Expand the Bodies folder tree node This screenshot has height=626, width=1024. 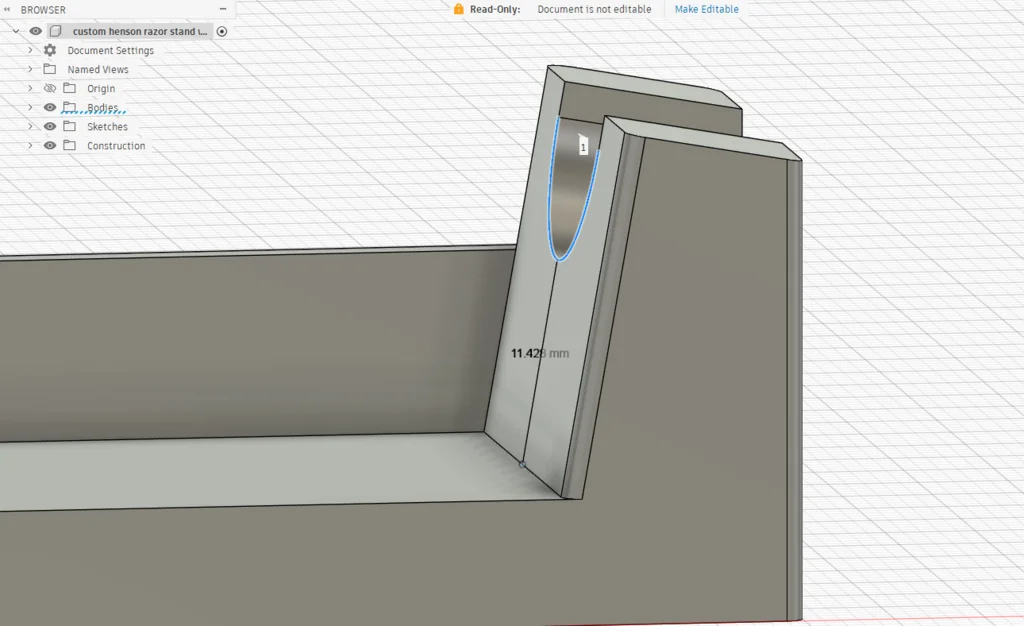30,107
